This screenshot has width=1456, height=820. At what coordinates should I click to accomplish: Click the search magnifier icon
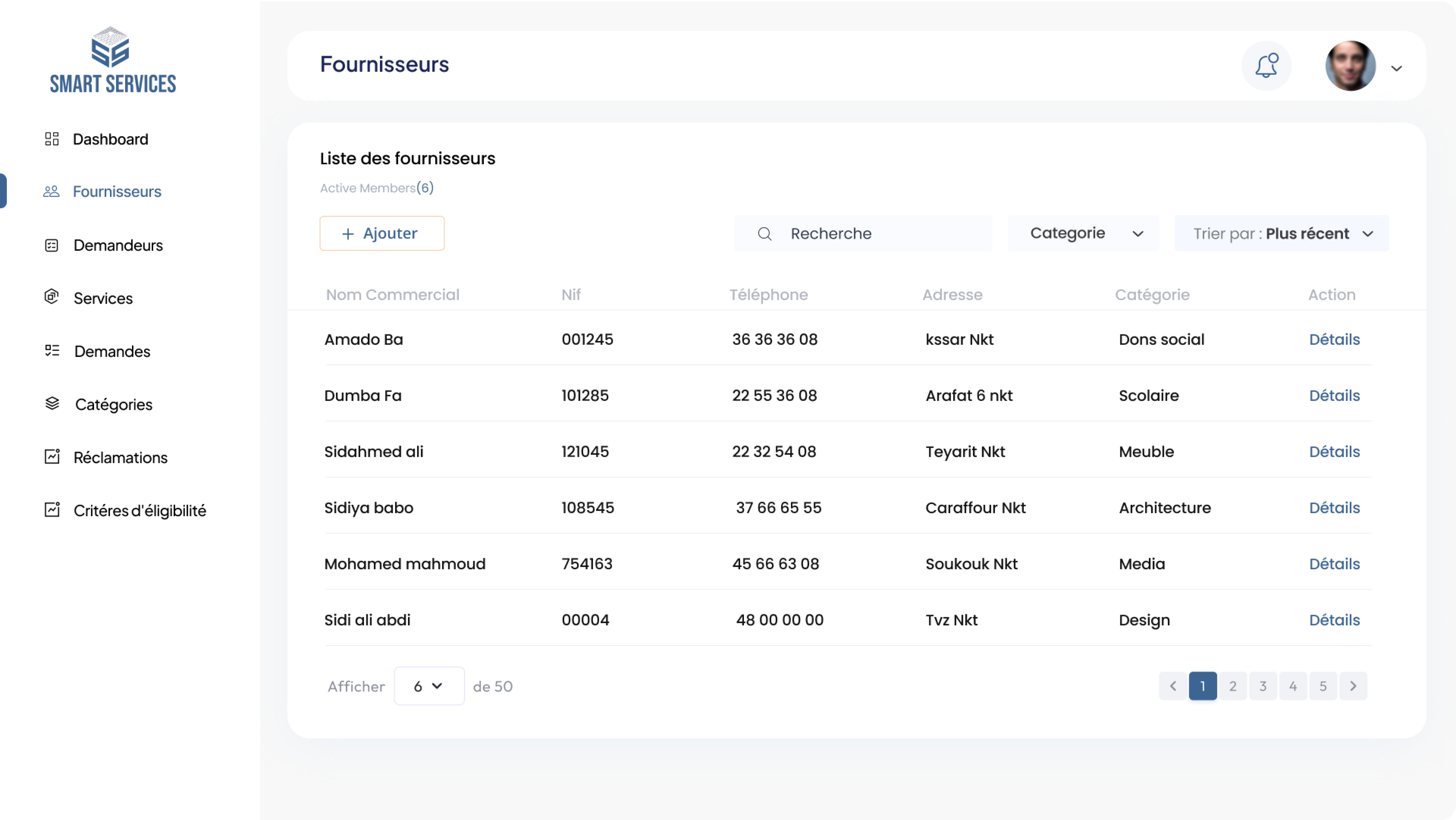point(765,234)
